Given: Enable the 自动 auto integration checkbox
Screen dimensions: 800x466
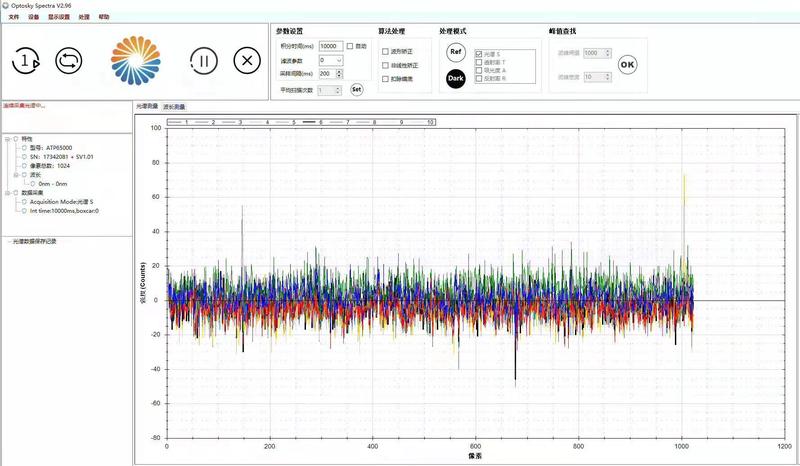Looking at the screenshot, I should click(x=350, y=46).
